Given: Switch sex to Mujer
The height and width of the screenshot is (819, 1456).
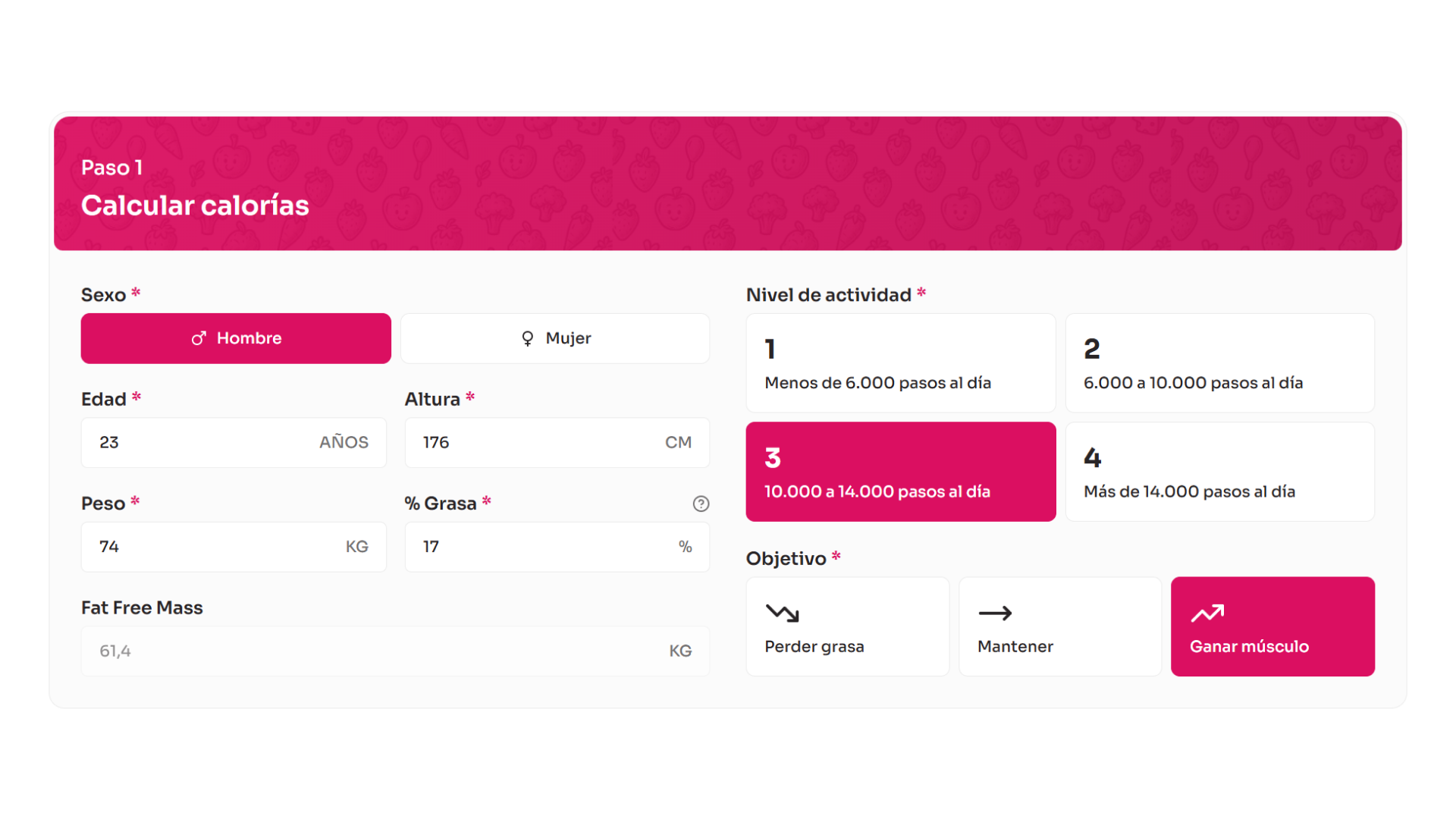Looking at the screenshot, I should (x=555, y=338).
